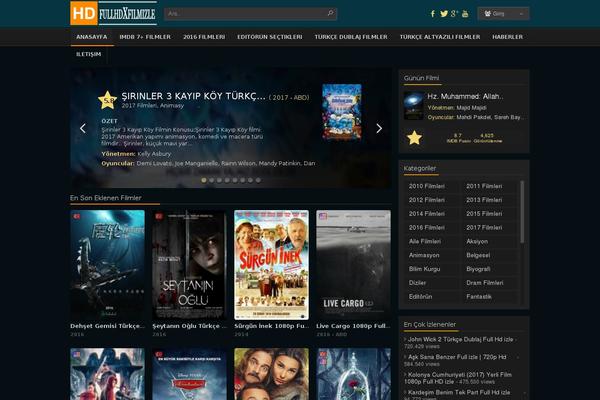Open the Facebook social icon

click(x=433, y=14)
